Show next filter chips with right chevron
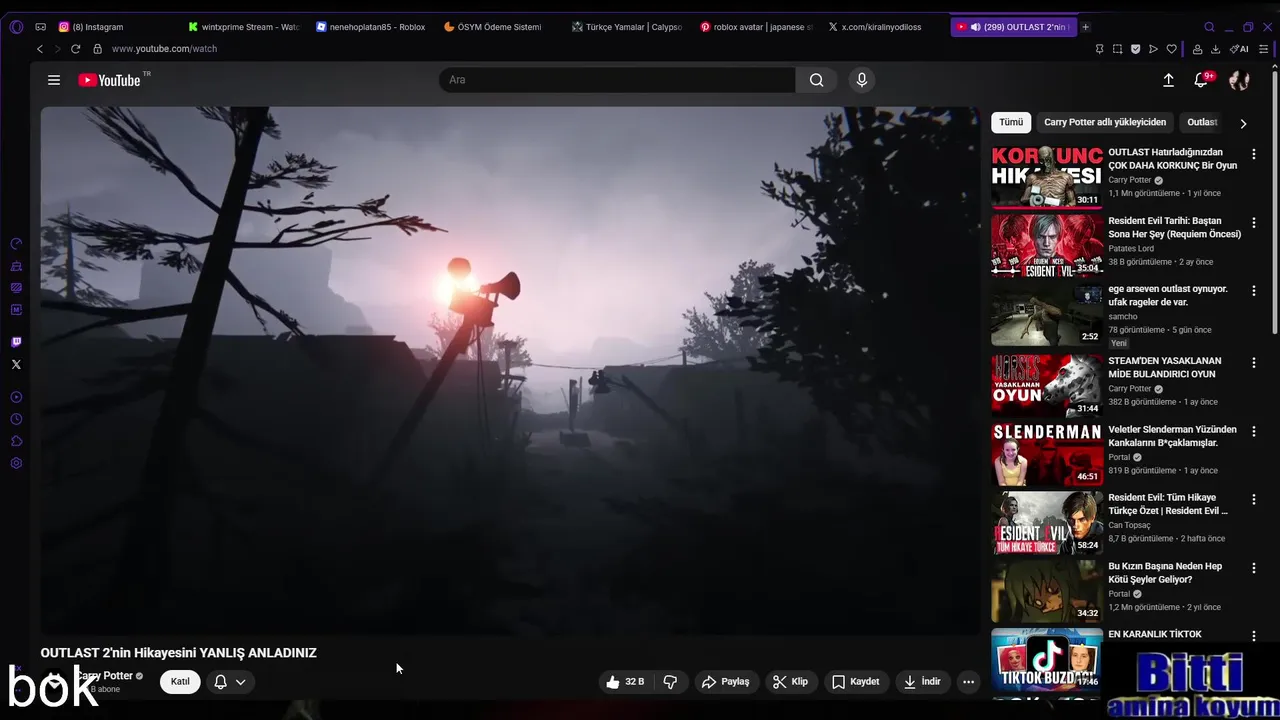Viewport: 1280px width, 720px height. tap(1243, 123)
